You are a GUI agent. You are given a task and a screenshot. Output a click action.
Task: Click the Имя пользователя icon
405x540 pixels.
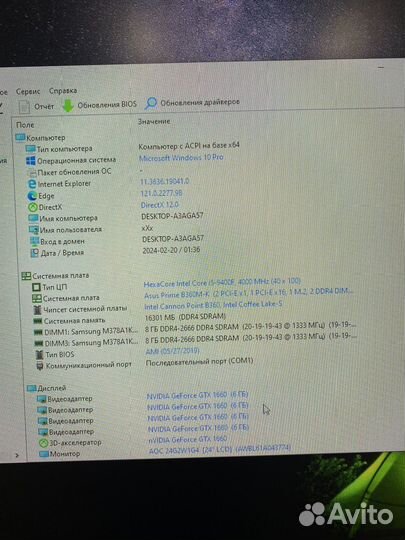pyautogui.click(x=34, y=230)
